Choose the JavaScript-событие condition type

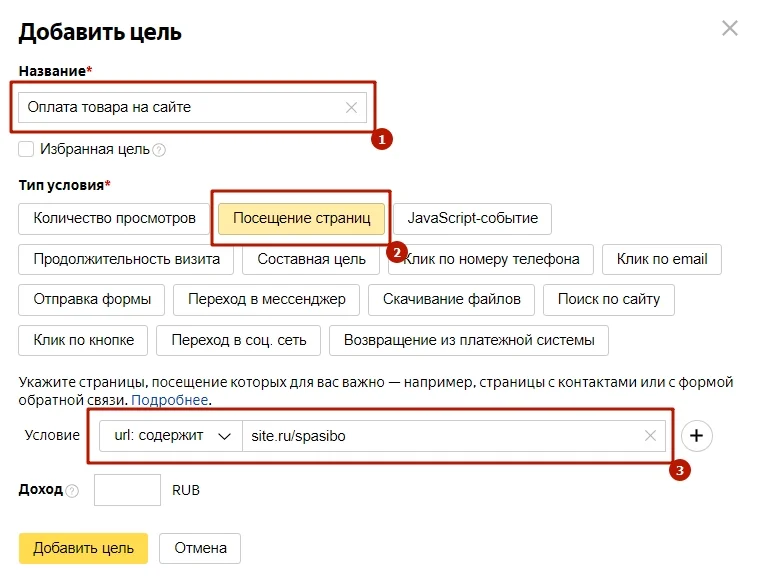(x=472, y=218)
